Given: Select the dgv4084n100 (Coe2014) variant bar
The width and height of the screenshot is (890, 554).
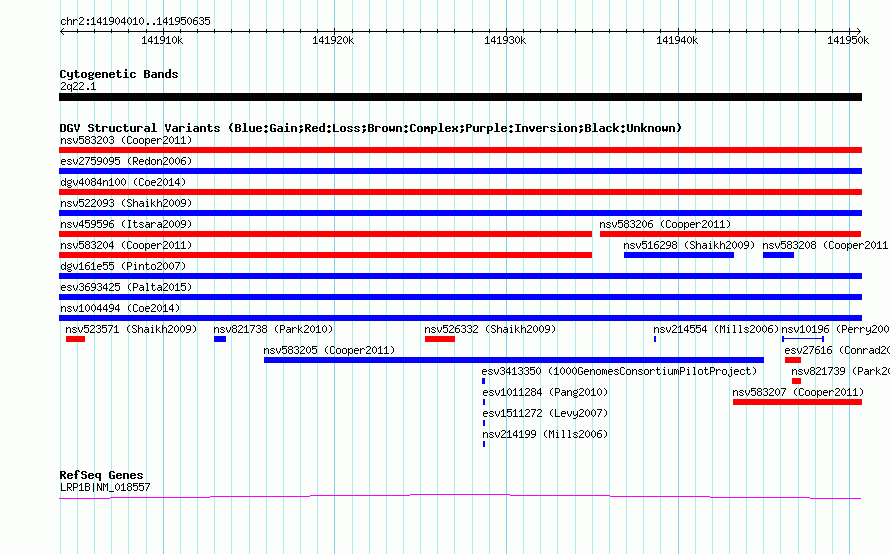Looking at the screenshot, I should [x=460, y=192].
